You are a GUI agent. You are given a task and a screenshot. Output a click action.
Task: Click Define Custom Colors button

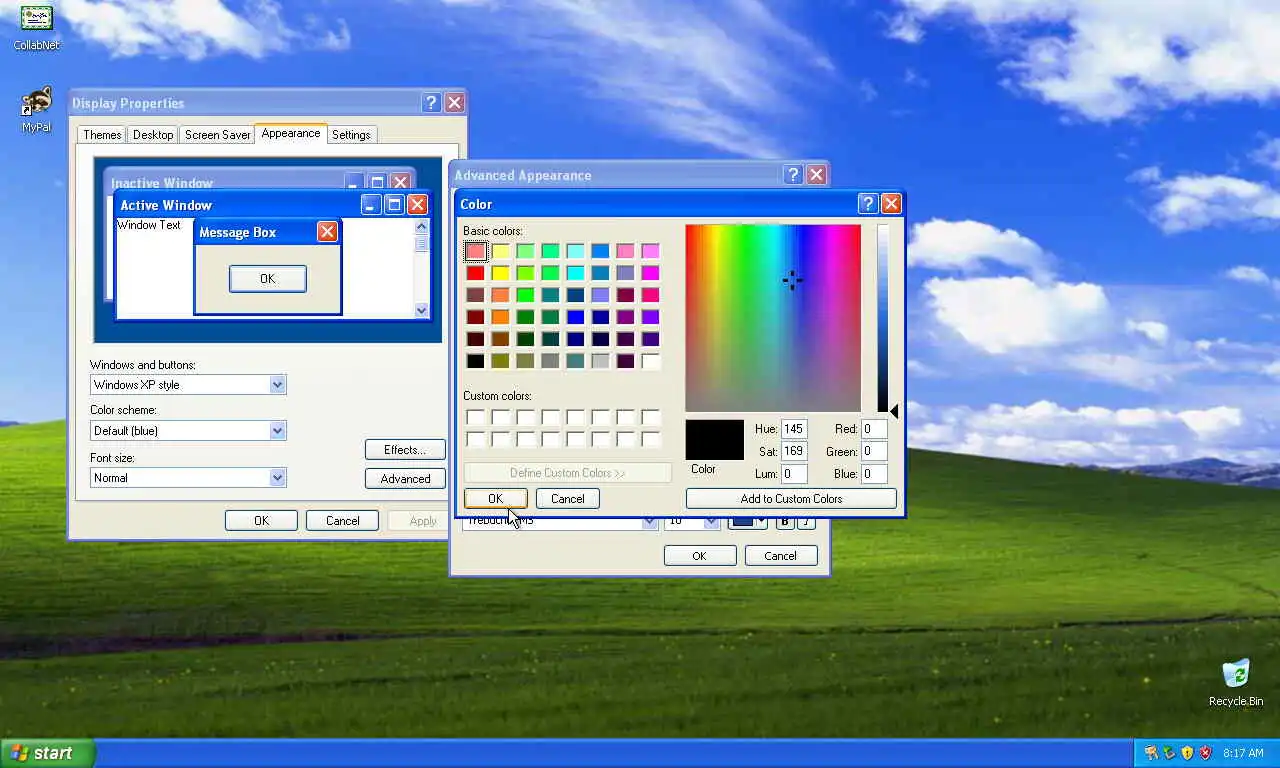567,473
